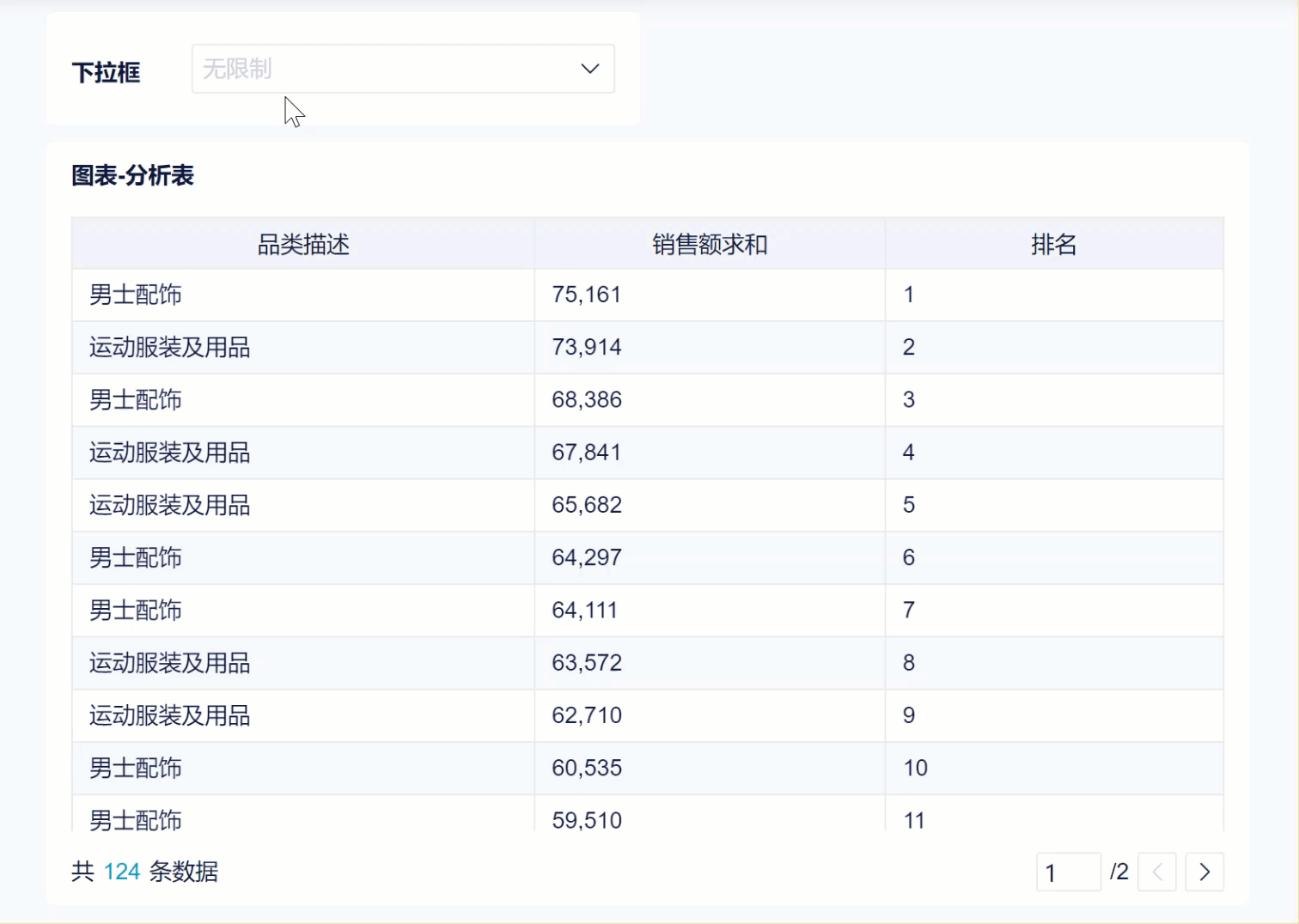Select the cell with 73,914
The image size is (1299, 924).
587,347
